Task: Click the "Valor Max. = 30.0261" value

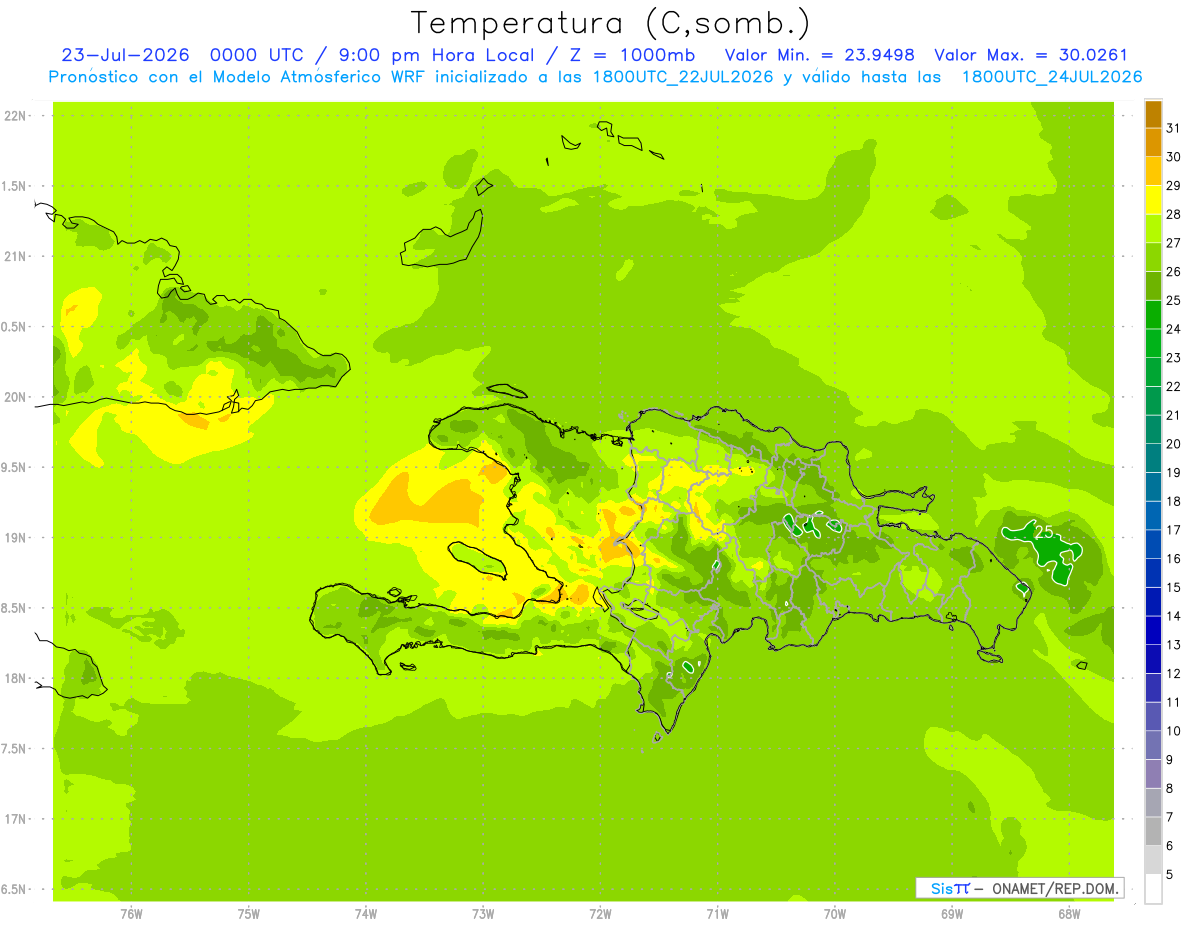Action: (x=1031, y=55)
